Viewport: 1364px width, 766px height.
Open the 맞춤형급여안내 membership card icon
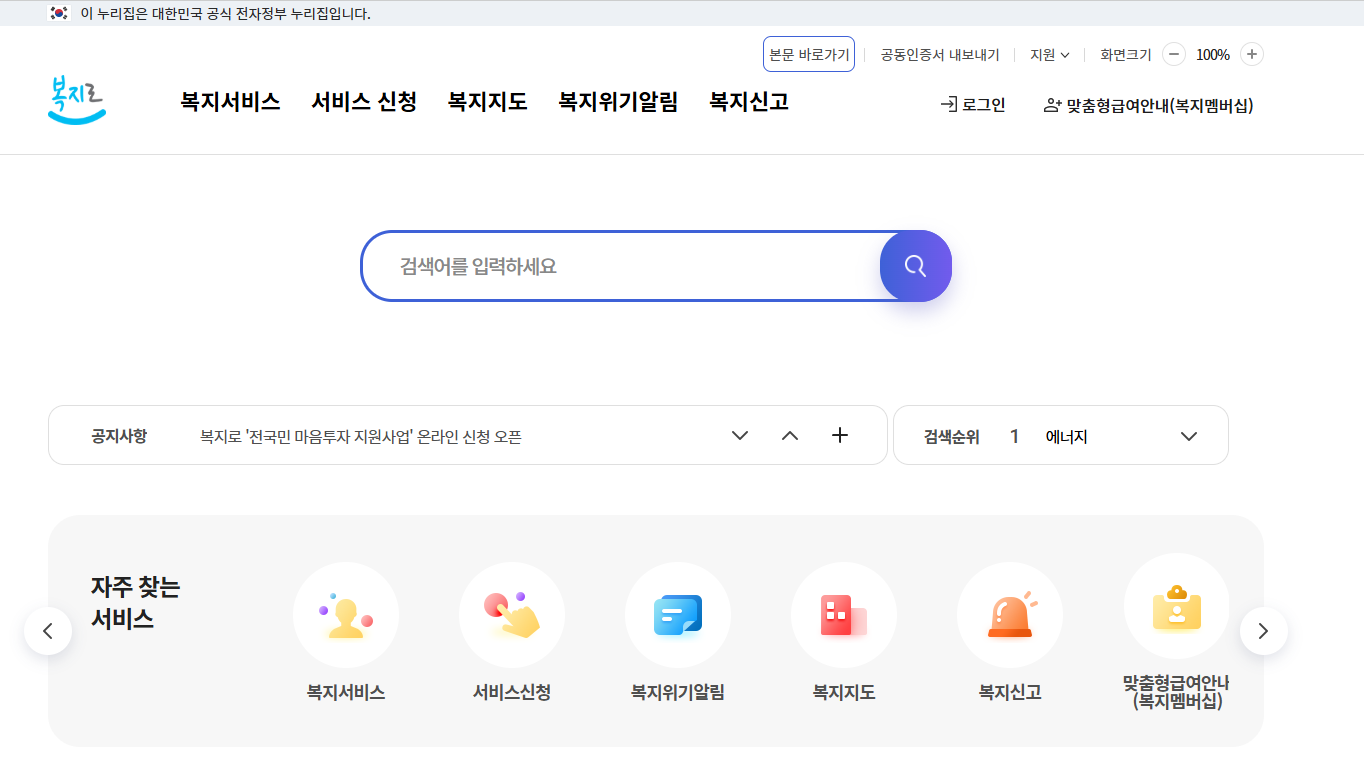click(x=1176, y=606)
